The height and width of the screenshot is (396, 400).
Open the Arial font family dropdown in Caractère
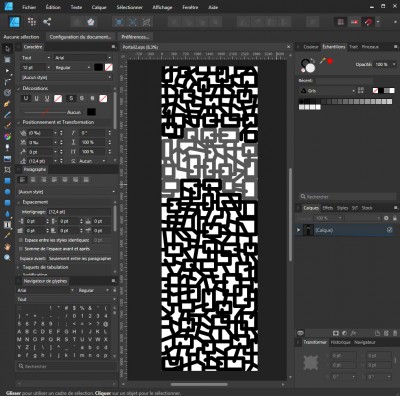point(83,58)
